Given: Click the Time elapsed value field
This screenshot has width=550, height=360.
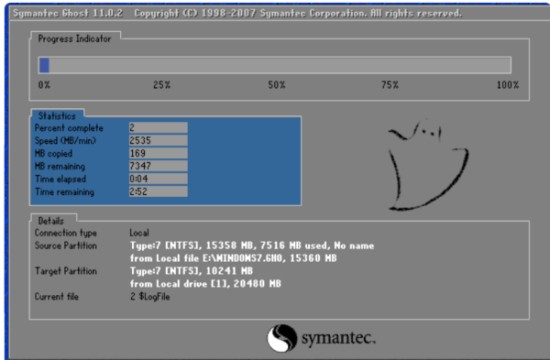Looking at the screenshot, I should tap(158, 179).
